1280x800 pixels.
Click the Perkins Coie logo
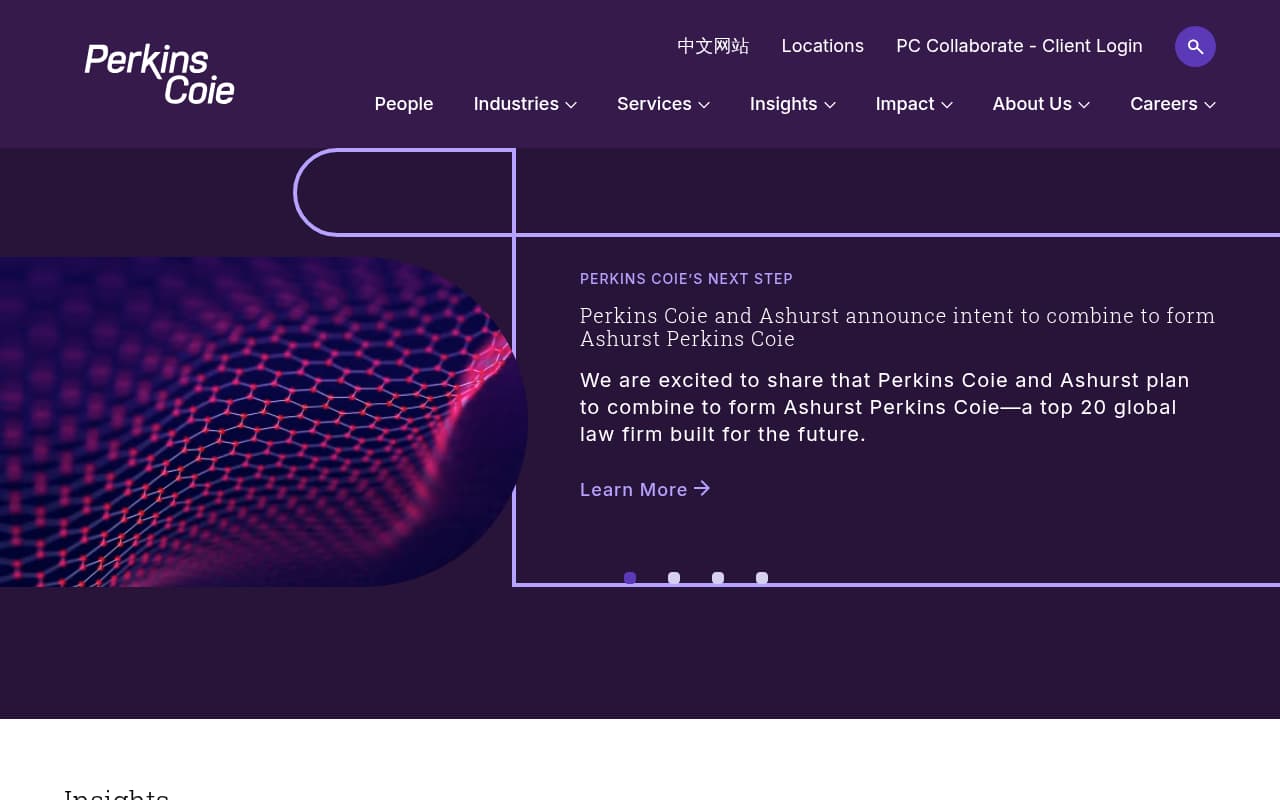159,73
